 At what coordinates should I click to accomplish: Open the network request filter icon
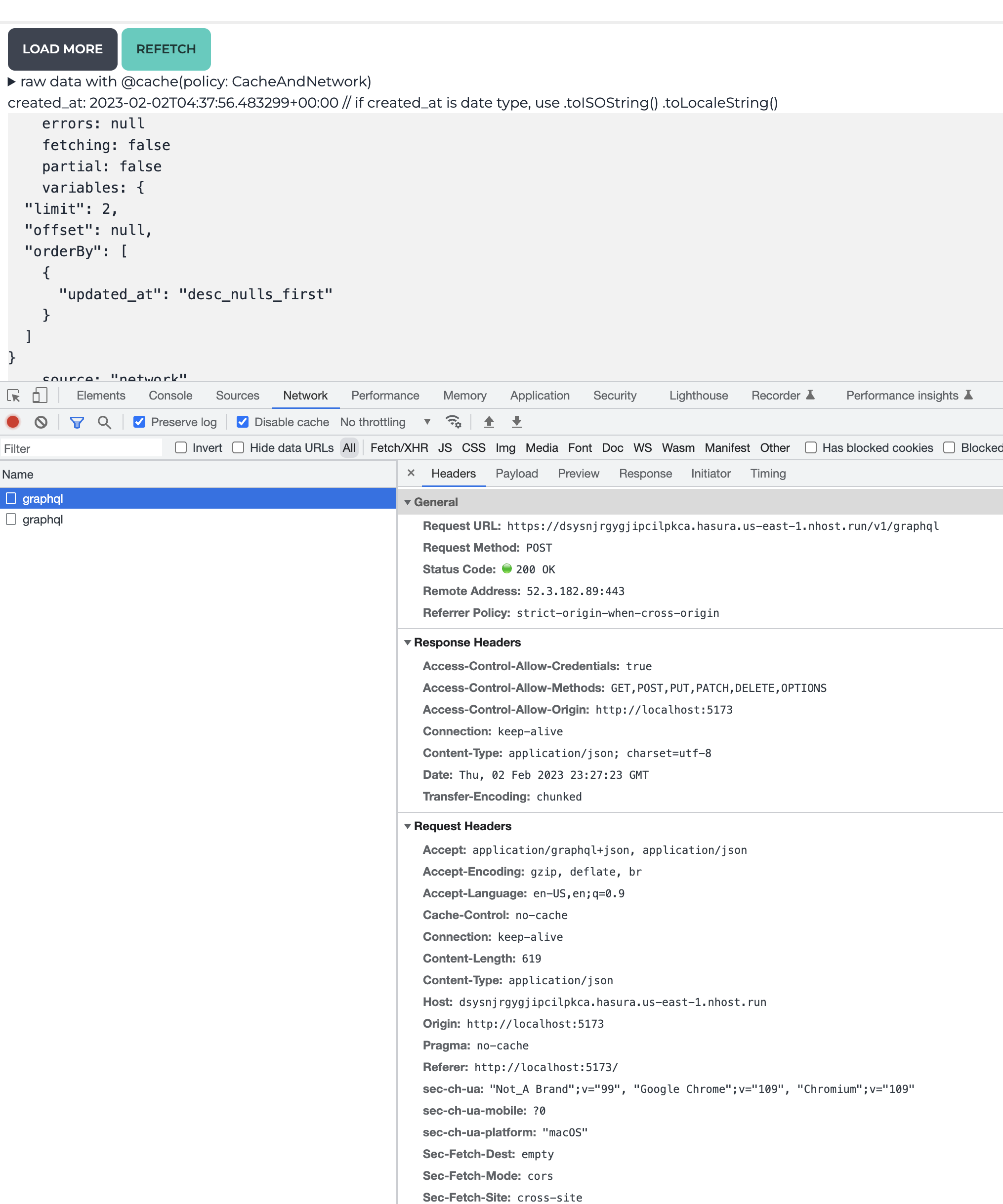click(x=77, y=422)
